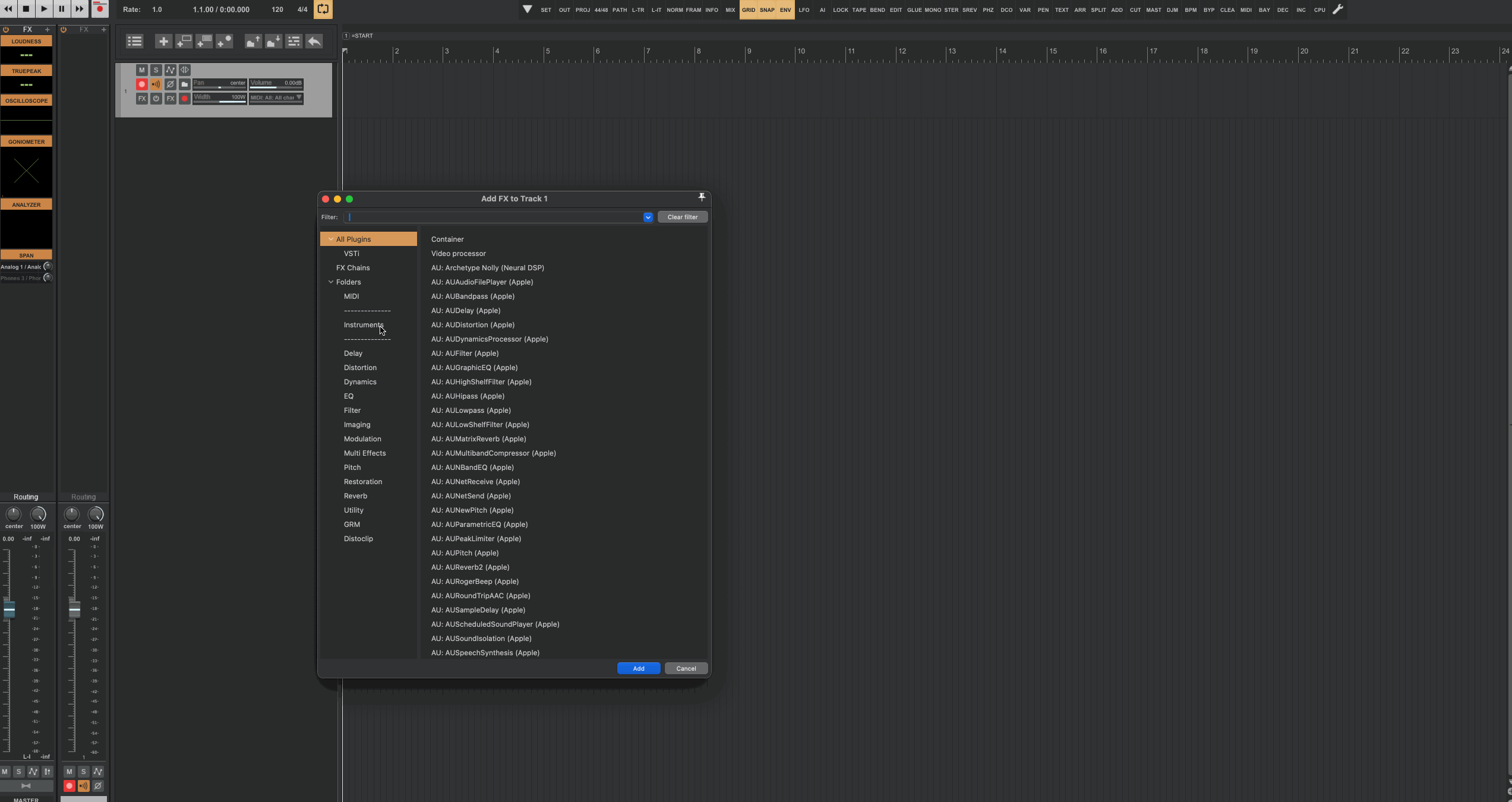
Task: Adjust the track 1 Pan slider
Action: coord(220,84)
